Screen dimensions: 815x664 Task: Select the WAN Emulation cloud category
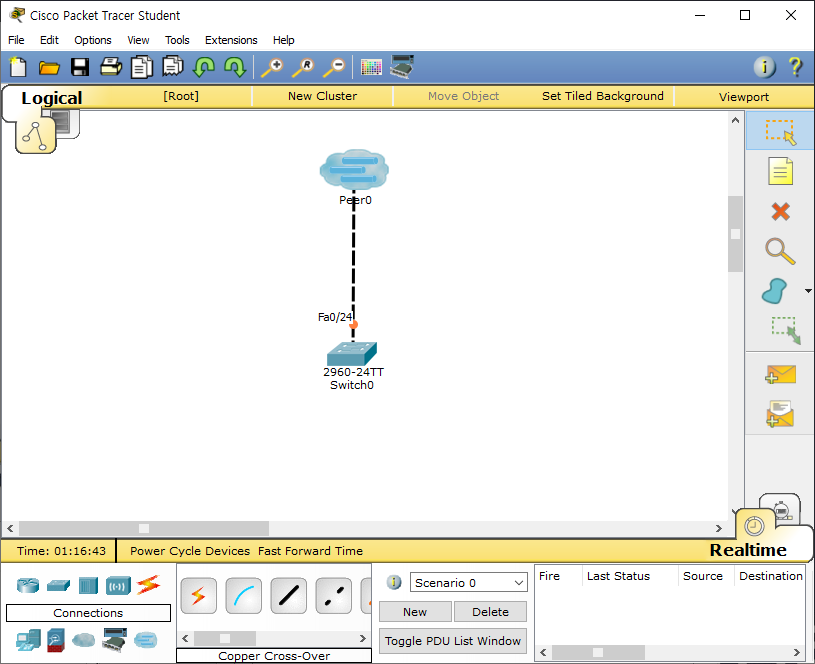tap(84, 640)
